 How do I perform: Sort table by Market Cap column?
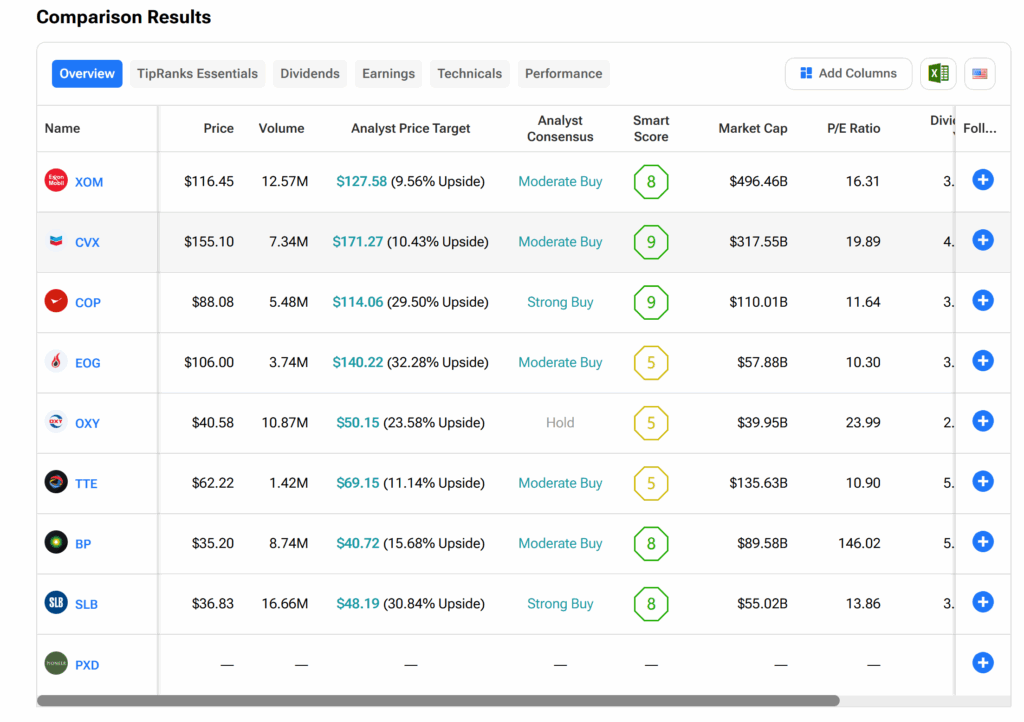point(752,128)
